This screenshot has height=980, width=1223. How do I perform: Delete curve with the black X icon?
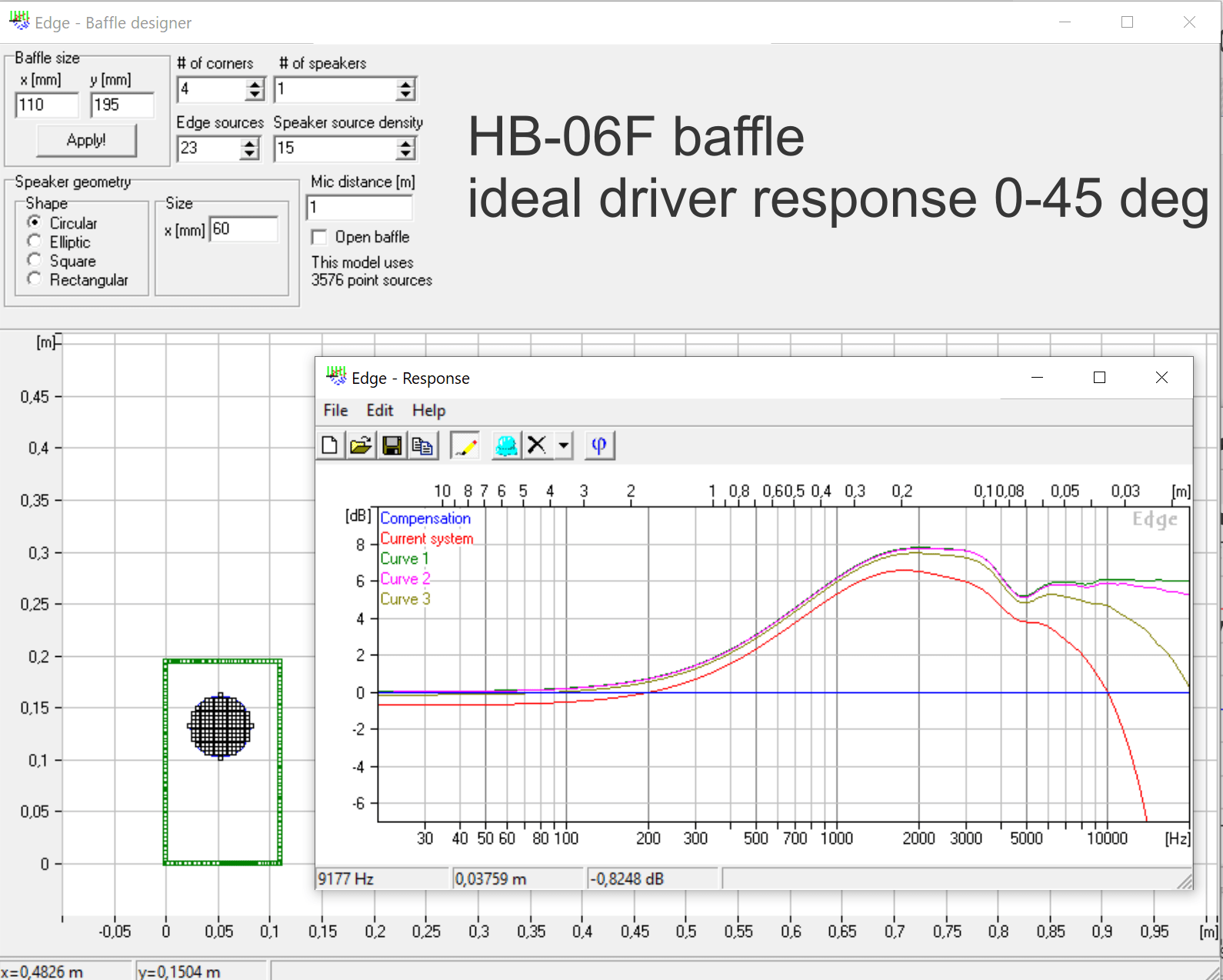click(x=537, y=445)
